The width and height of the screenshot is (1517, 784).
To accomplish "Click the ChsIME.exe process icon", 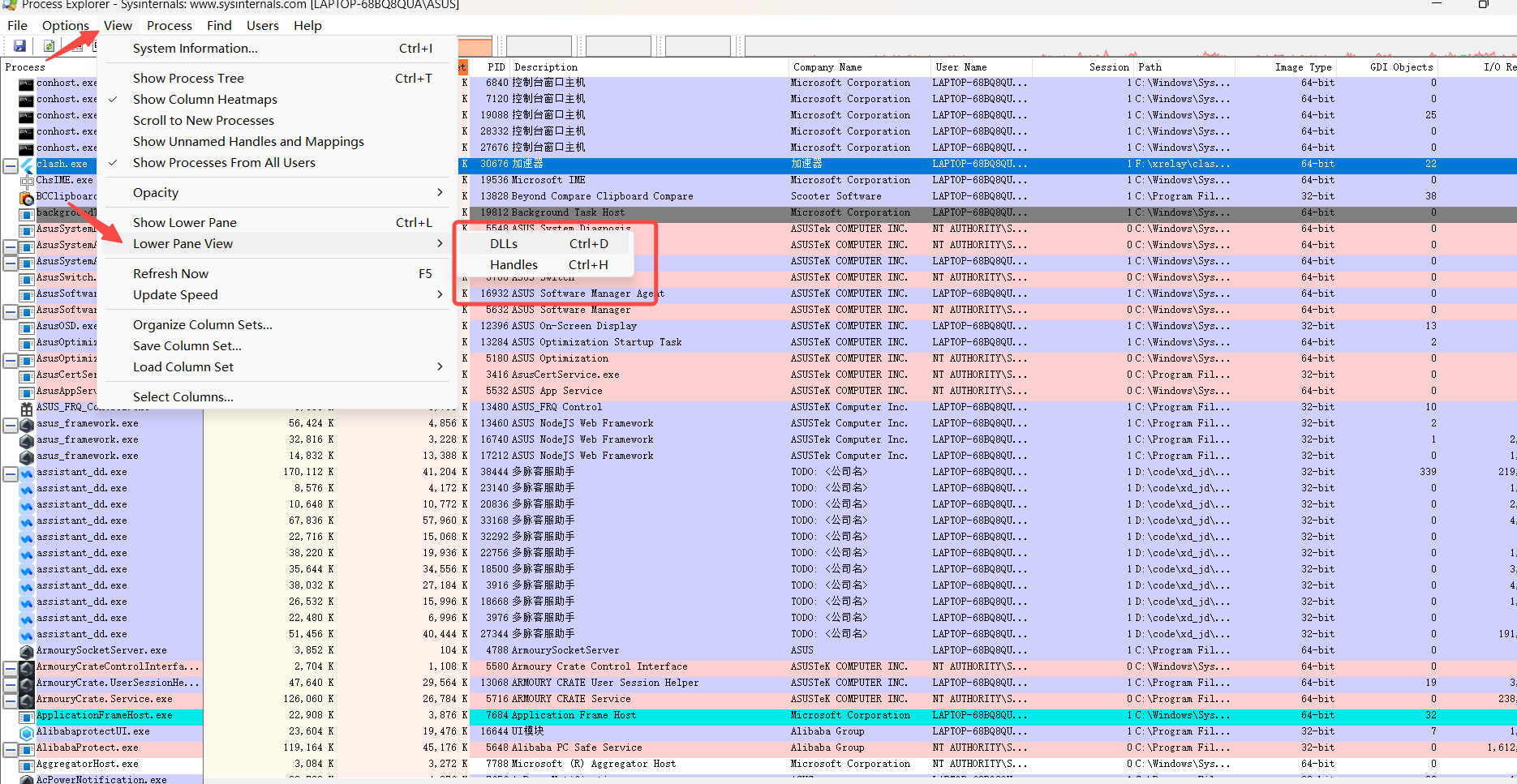I will (x=27, y=181).
